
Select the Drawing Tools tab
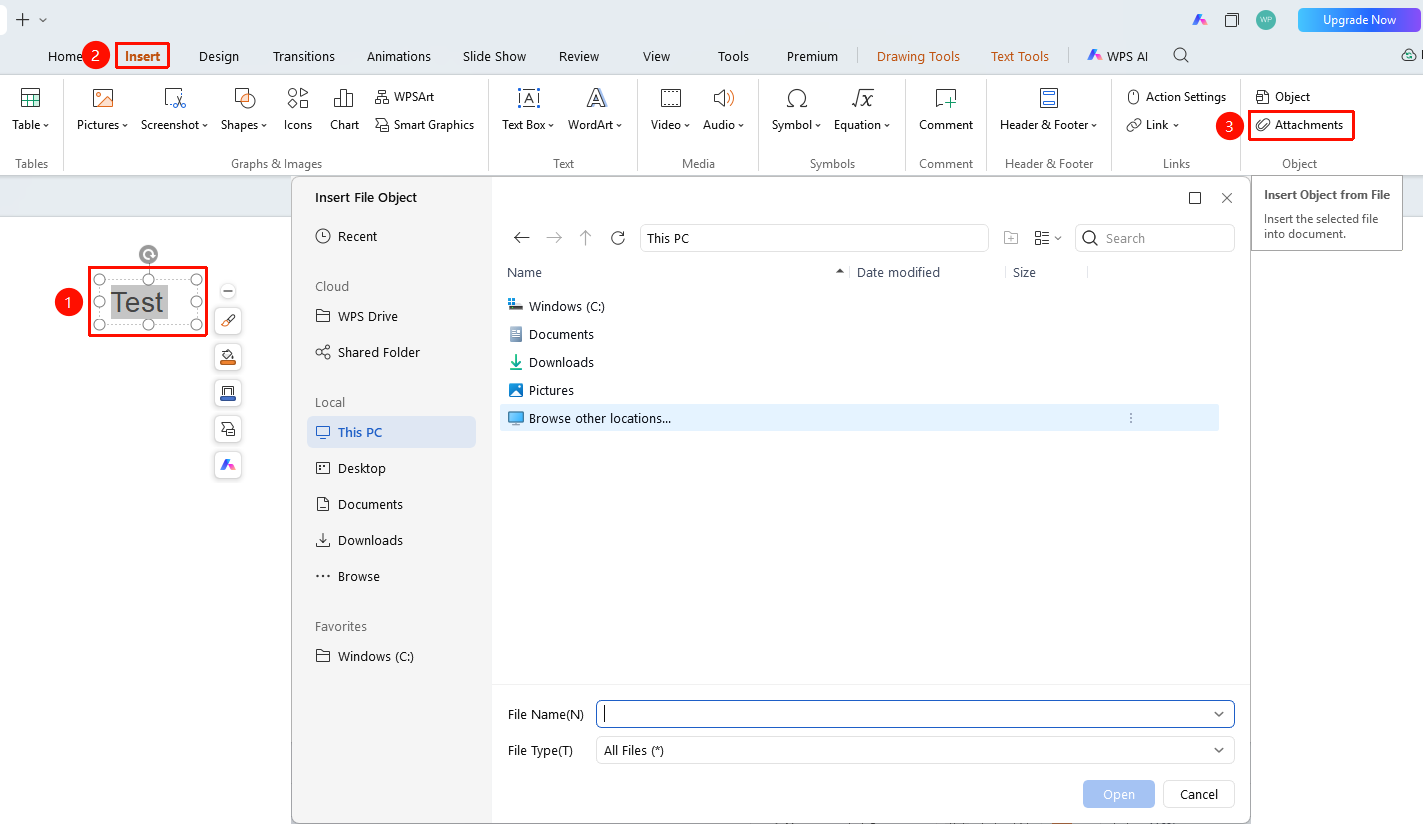(918, 56)
